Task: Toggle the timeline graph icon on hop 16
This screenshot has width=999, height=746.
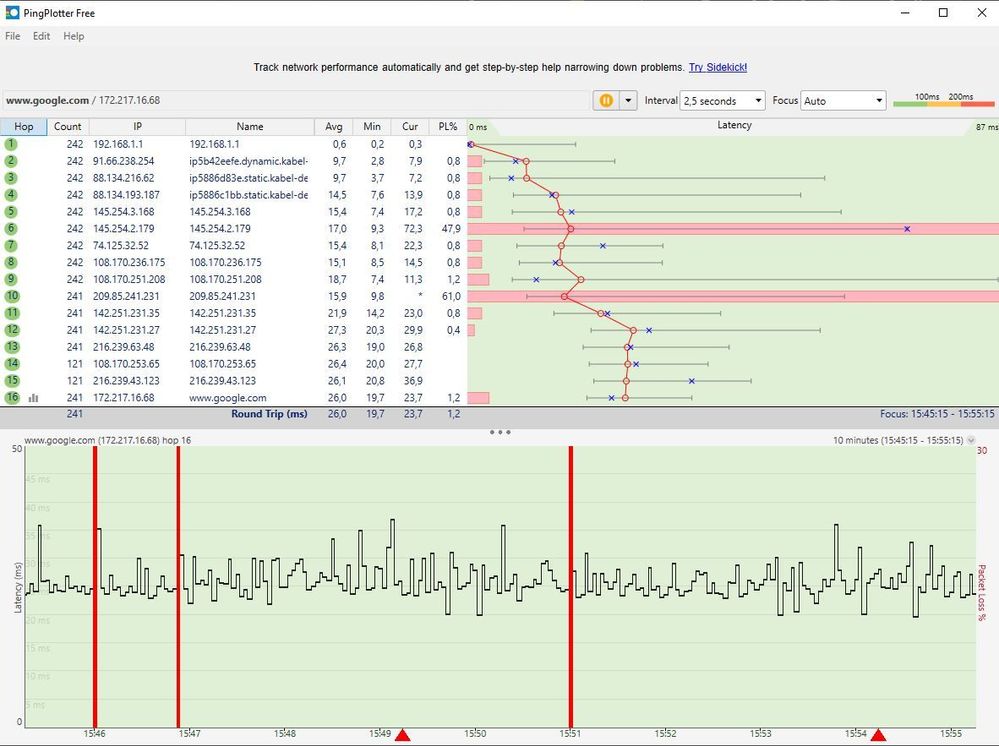Action: 33,398
